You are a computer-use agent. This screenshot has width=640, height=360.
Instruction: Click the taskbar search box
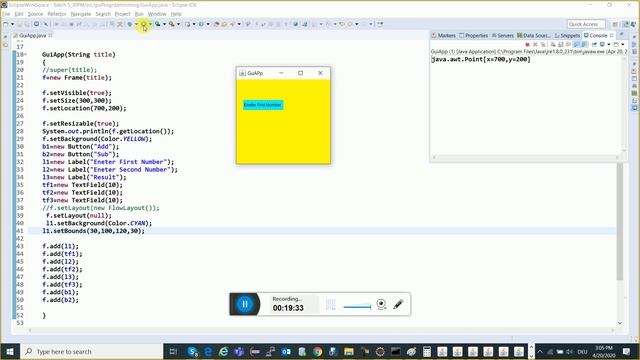(91, 351)
